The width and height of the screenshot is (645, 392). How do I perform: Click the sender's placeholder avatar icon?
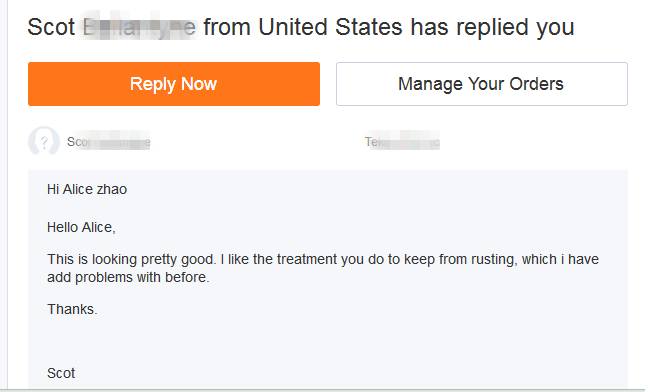point(44,141)
